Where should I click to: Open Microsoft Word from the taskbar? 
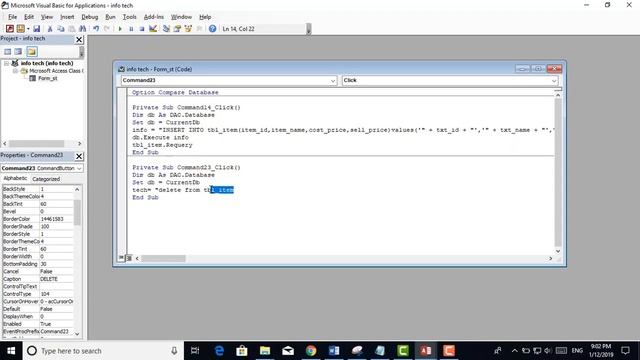pos(334,351)
